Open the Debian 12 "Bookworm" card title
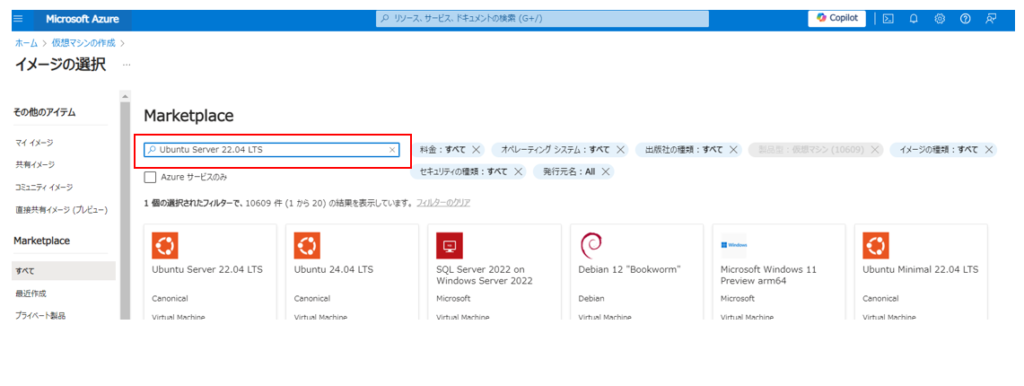This screenshot has width=1024, height=386. point(630,269)
